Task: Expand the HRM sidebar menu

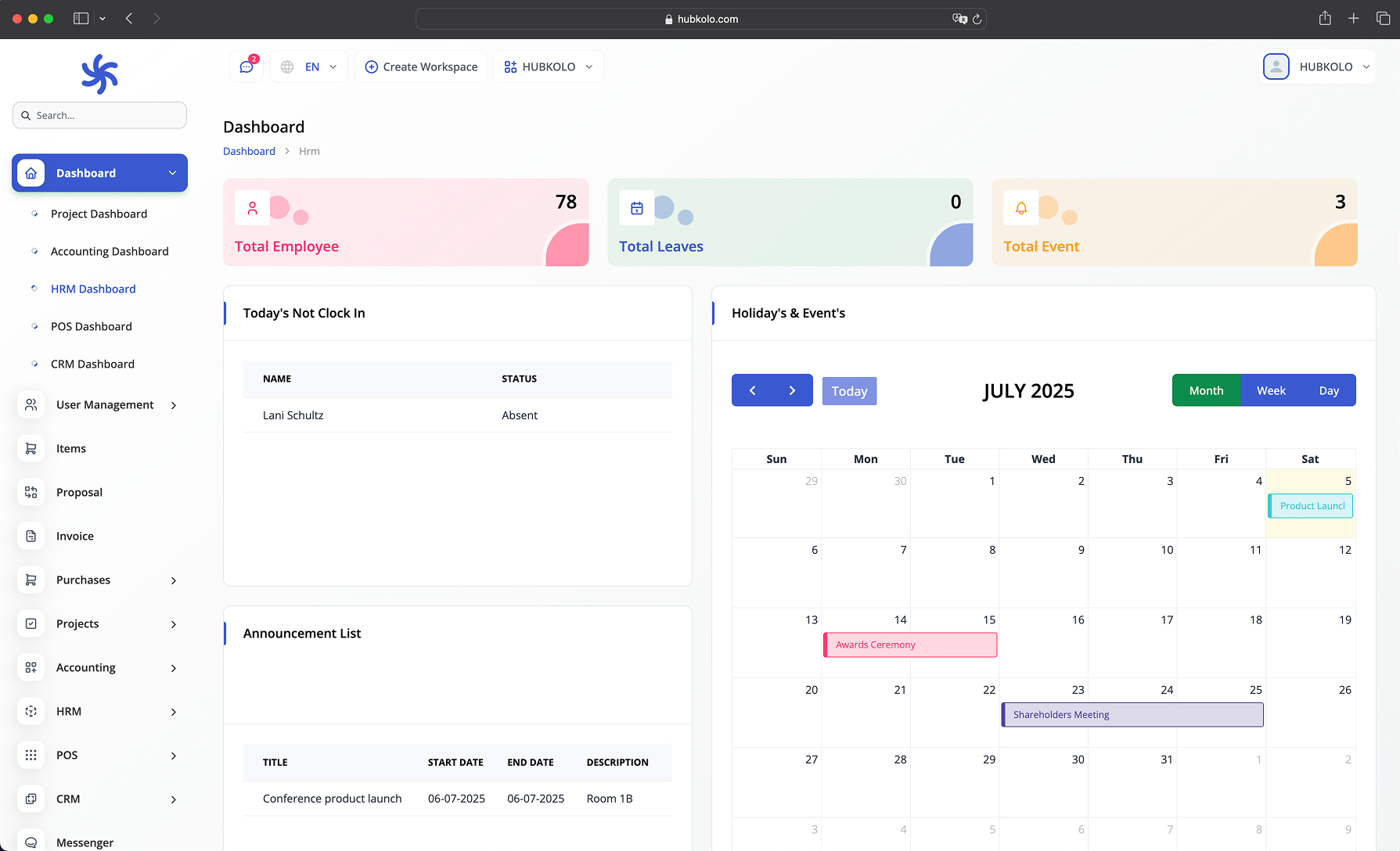Action: point(99,711)
